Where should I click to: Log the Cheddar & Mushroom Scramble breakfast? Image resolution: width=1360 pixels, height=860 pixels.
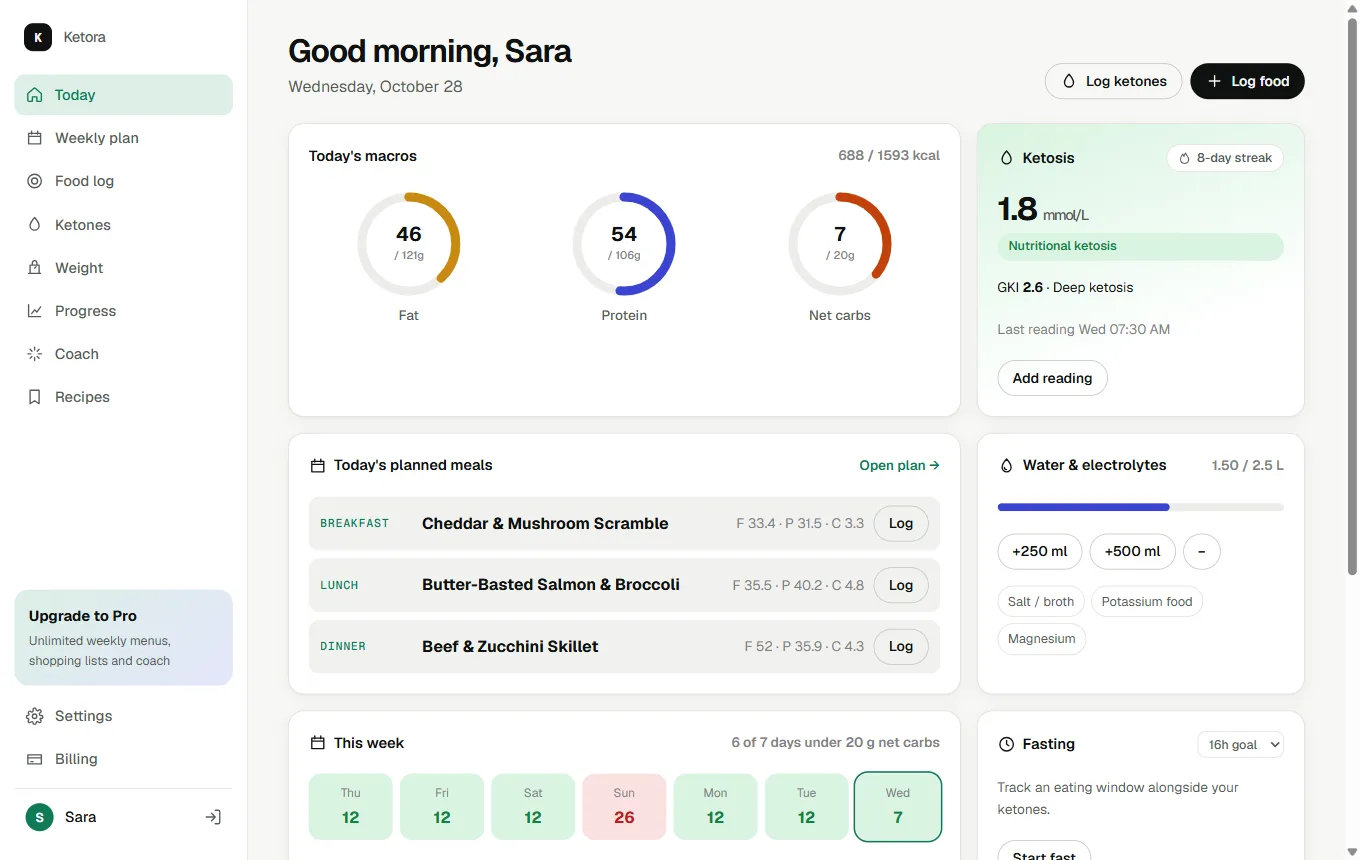901,523
